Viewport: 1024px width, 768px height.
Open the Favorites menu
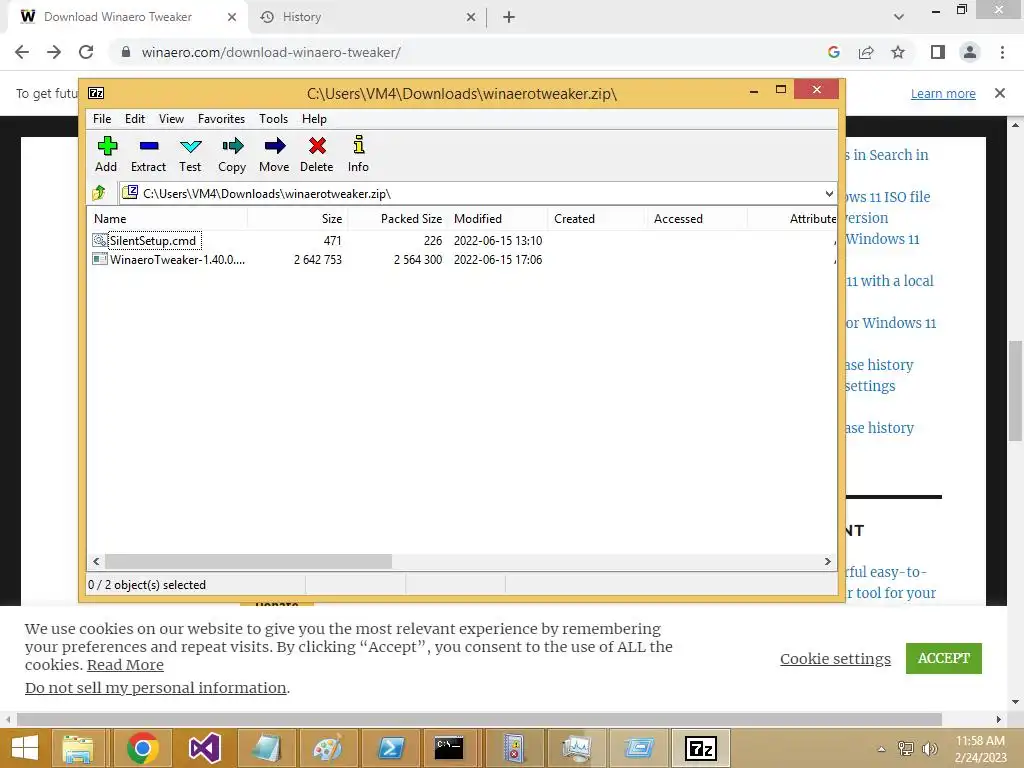pyautogui.click(x=221, y=119)
